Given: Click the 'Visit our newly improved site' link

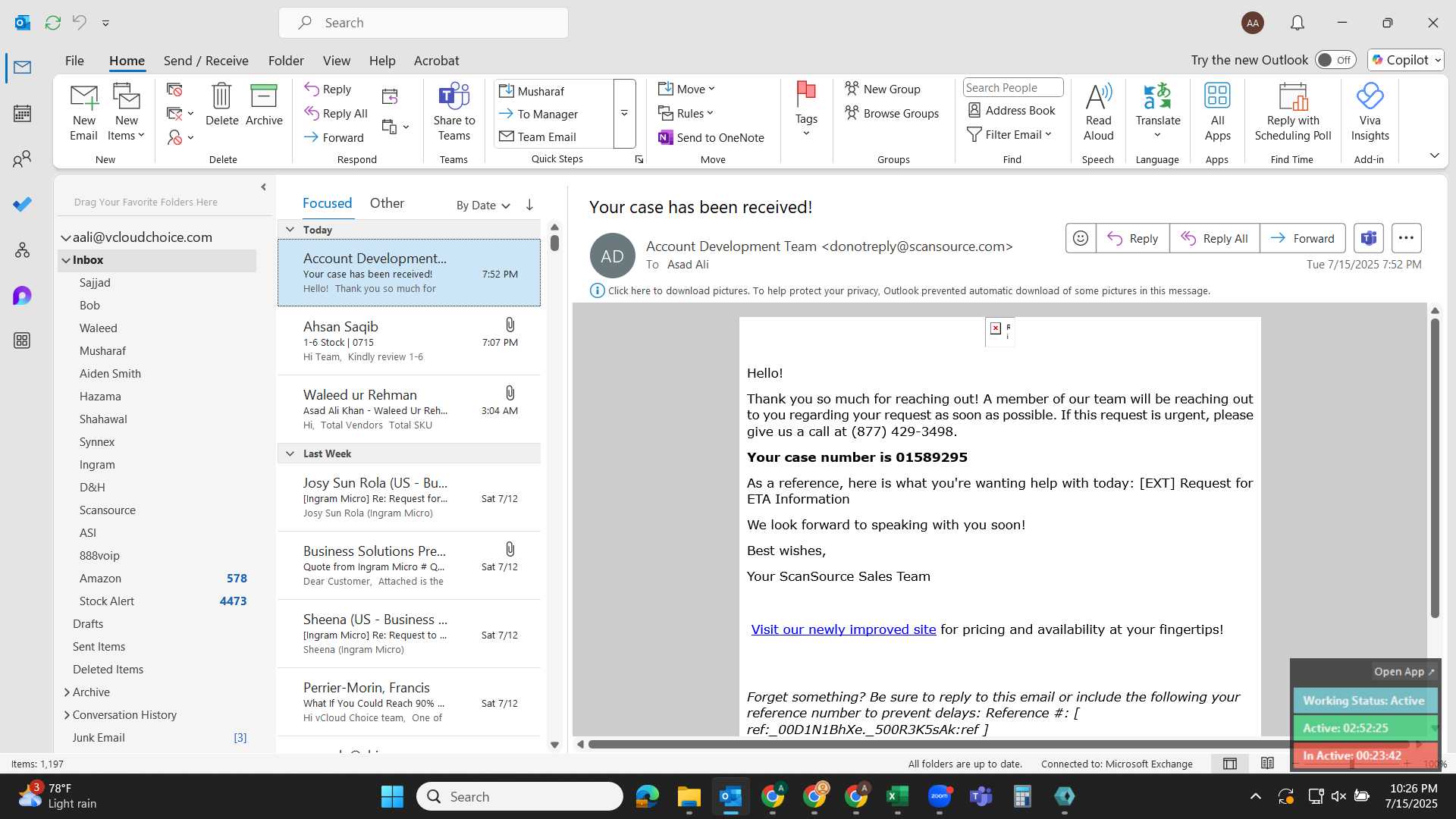Looking at the screenshot, I should click(x=843, y=629).
